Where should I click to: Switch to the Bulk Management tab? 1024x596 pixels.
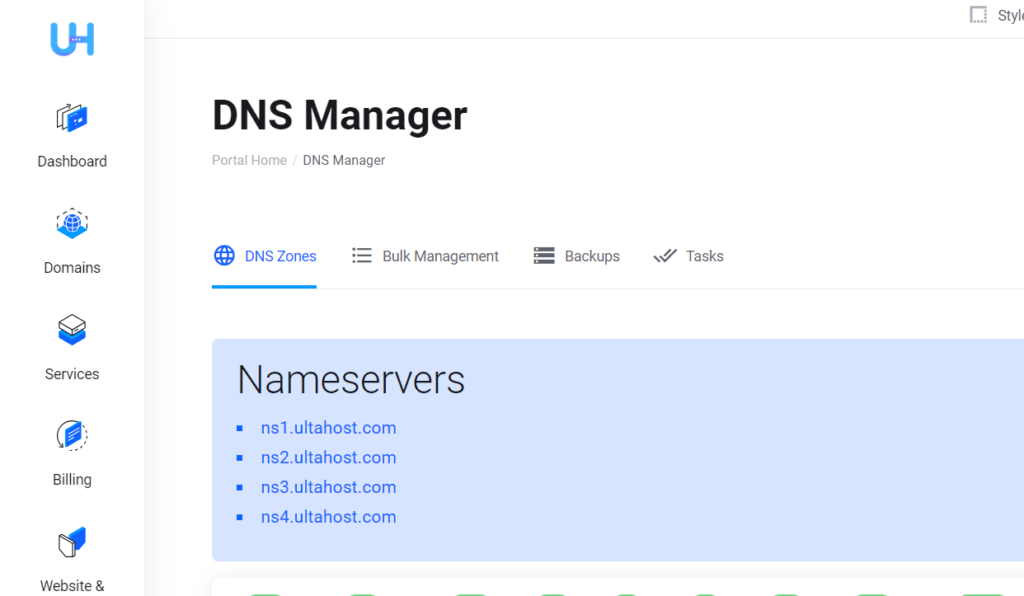click(440, 256)
